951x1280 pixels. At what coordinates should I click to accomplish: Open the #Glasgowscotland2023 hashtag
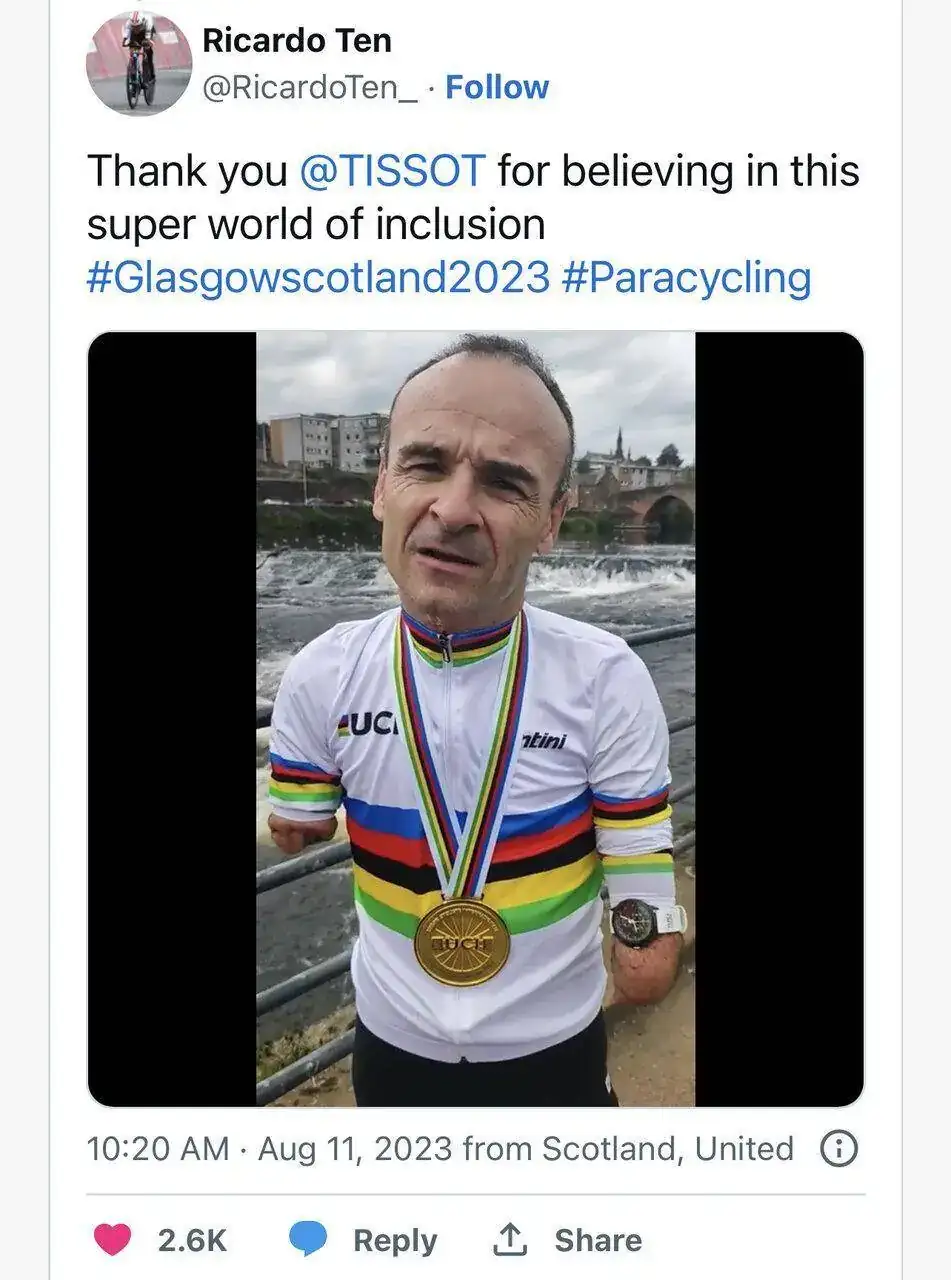pos(318,277)
